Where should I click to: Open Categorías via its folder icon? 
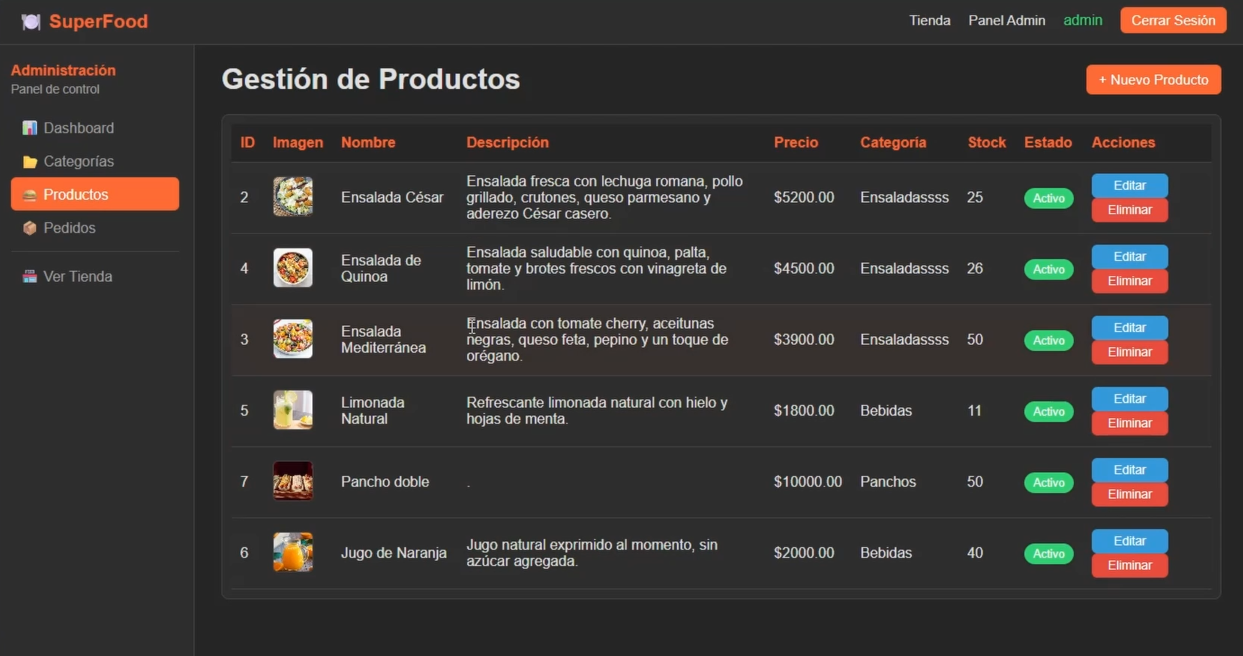[x=29, y=161]
